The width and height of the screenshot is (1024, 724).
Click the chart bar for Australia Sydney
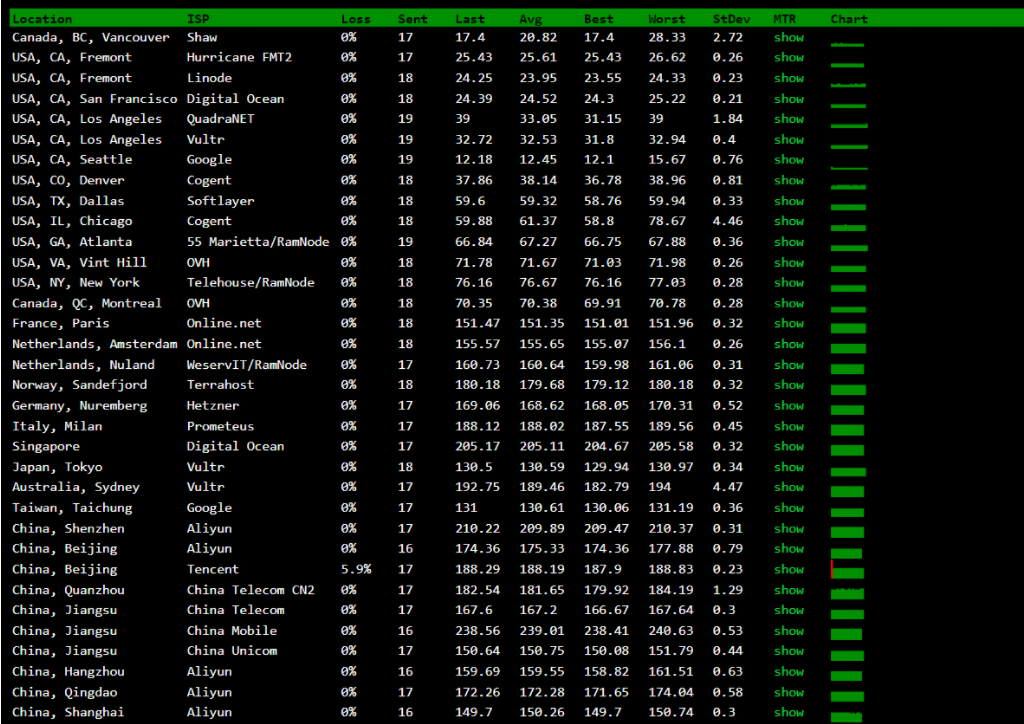point(847,489)
